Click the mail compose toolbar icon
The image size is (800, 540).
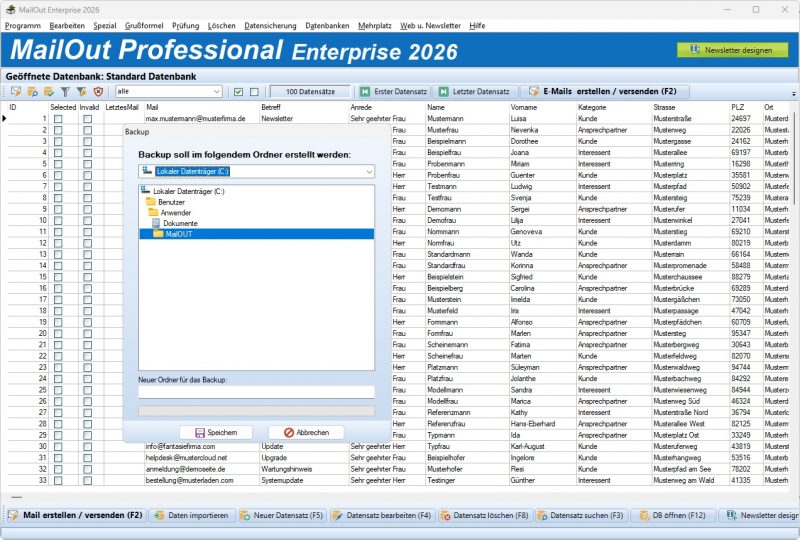[16, 91]
